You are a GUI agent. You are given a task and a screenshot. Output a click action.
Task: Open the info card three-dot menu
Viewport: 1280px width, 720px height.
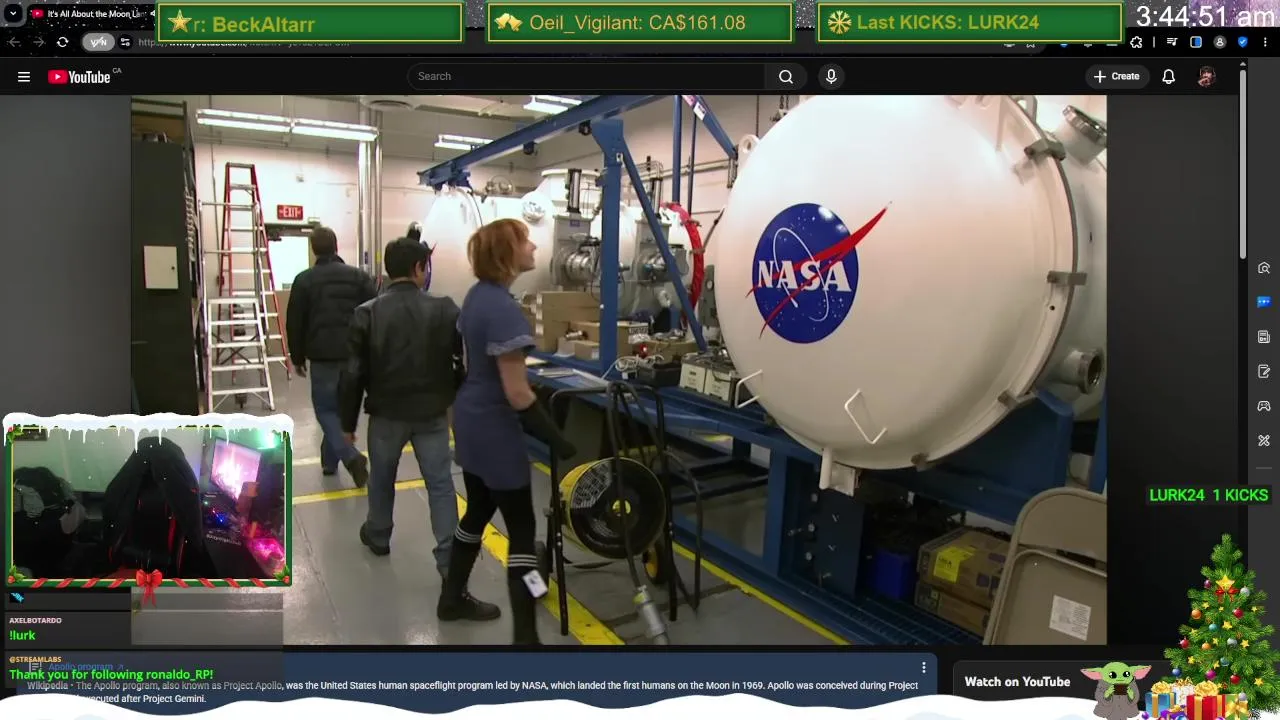click(x=924, y=667)
